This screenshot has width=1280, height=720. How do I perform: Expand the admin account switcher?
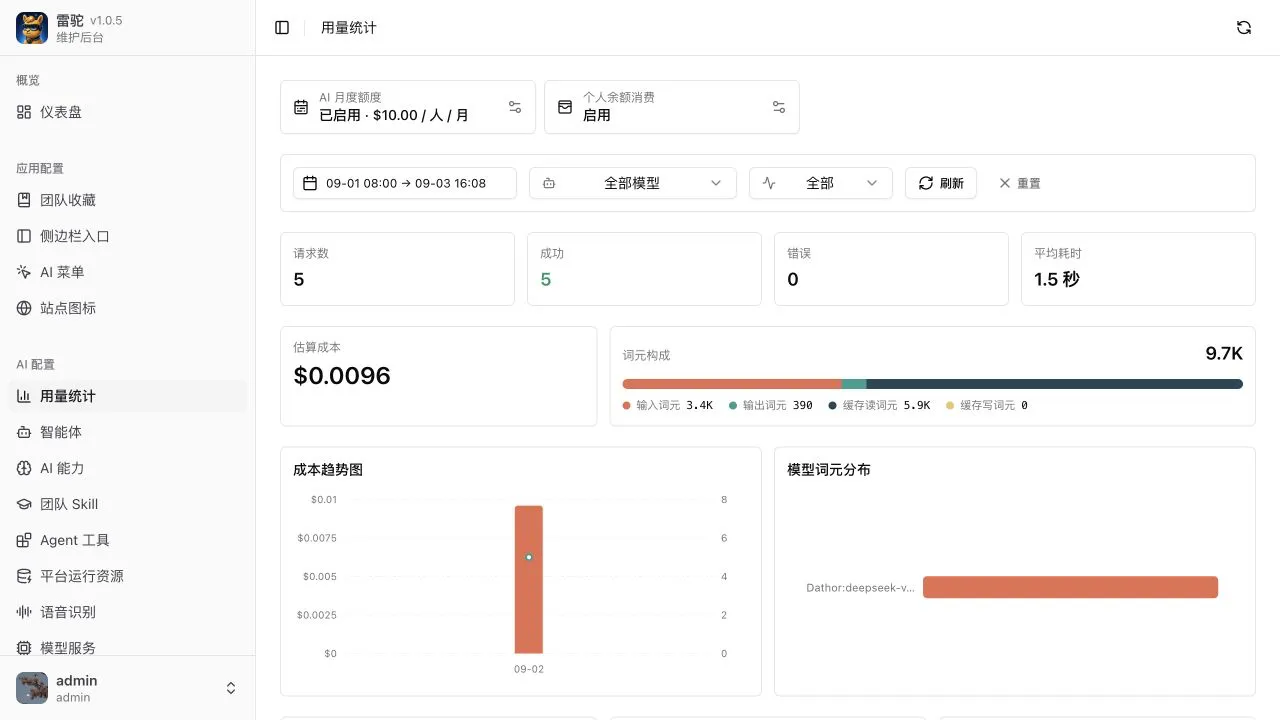231,688
